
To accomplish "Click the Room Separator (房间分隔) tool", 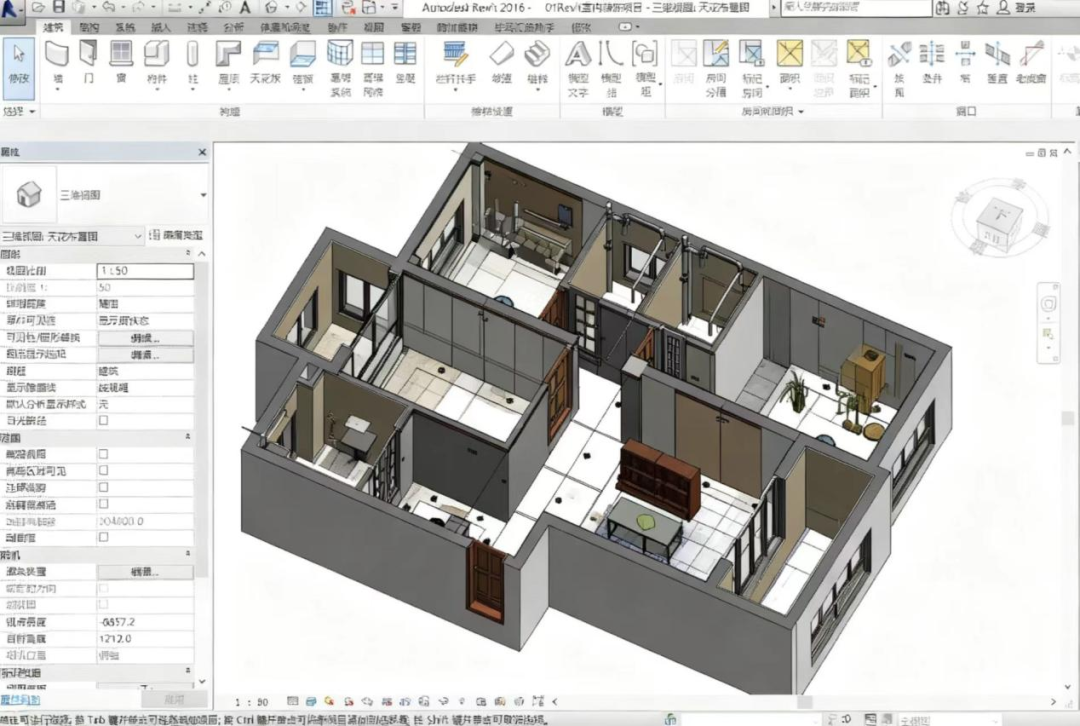I will (715, 61).
